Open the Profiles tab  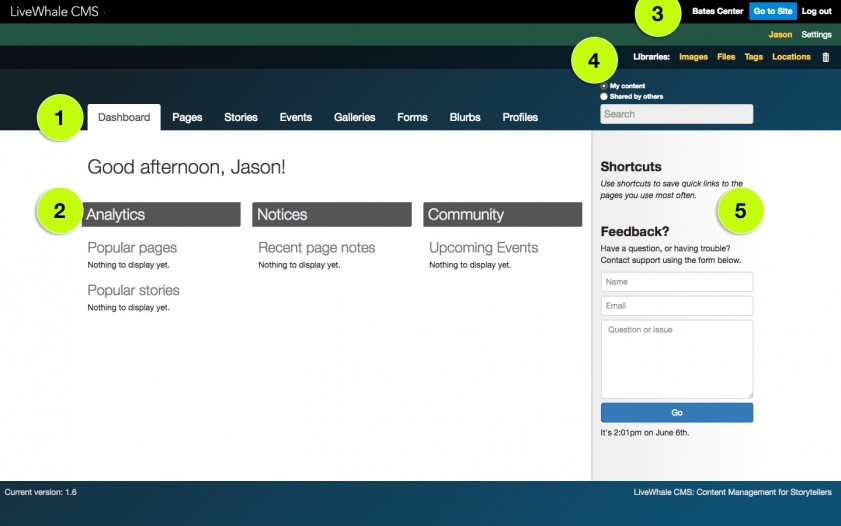pyautogui.click(x=520, y=117)
